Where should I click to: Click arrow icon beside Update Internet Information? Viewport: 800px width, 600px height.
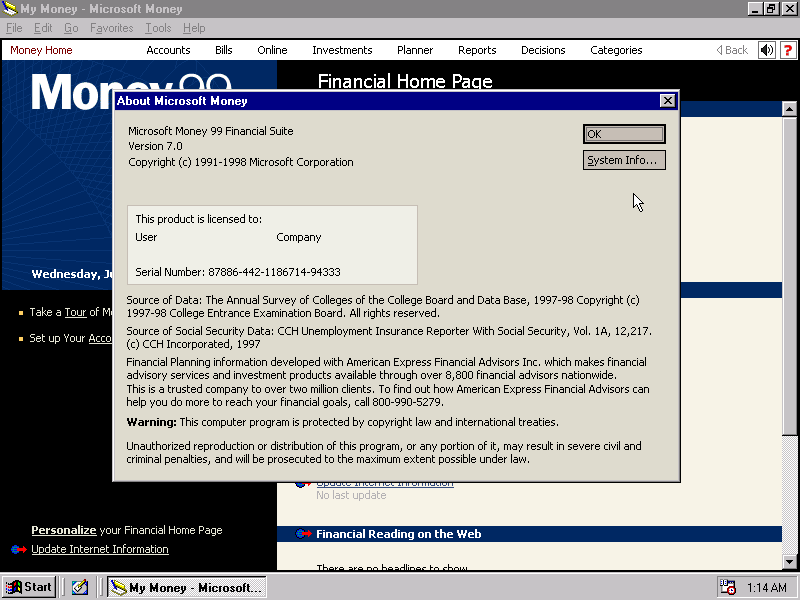18,549
